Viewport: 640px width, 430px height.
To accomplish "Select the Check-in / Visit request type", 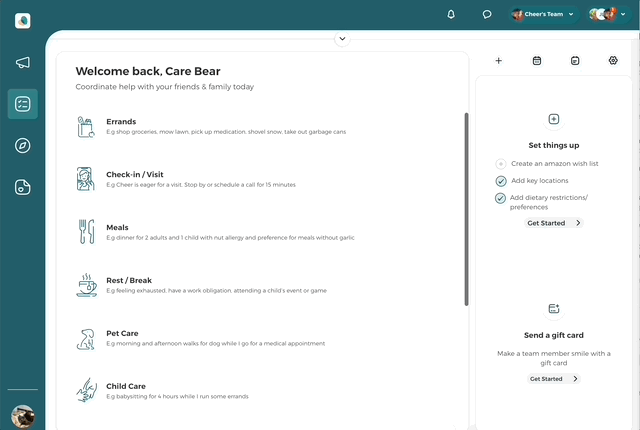I will click(x=262, y=179).
